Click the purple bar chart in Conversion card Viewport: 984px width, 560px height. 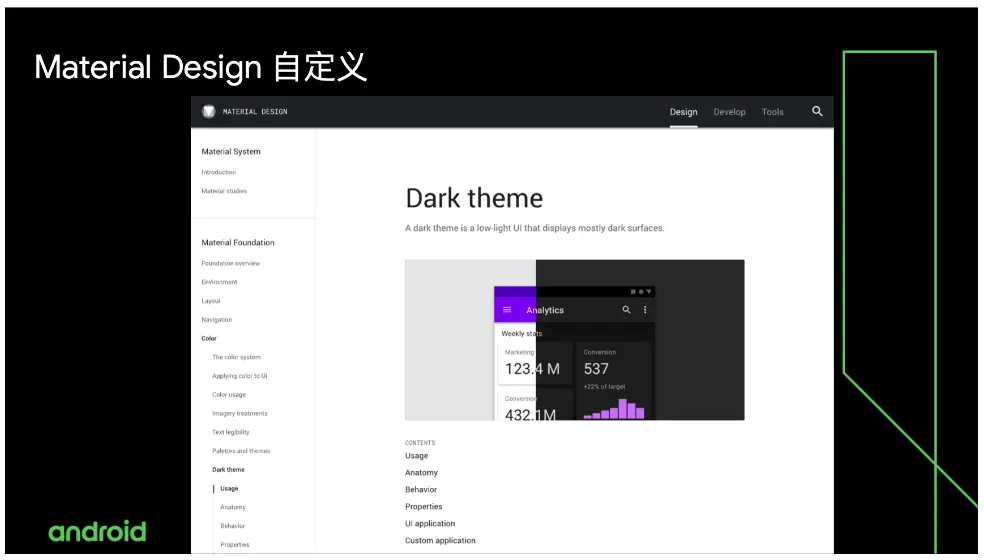pyautogui.click(x=614, y=409)
